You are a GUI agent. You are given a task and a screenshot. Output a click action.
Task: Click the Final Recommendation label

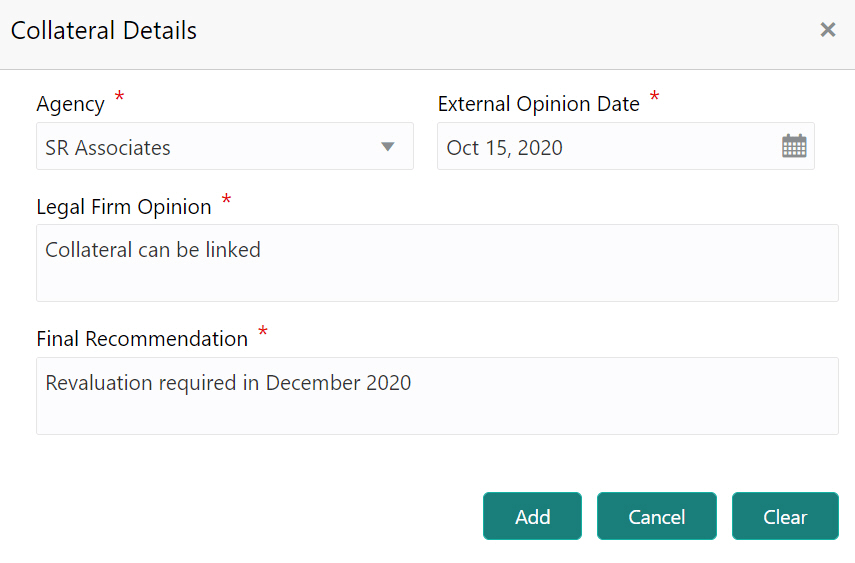coord(142,339)
